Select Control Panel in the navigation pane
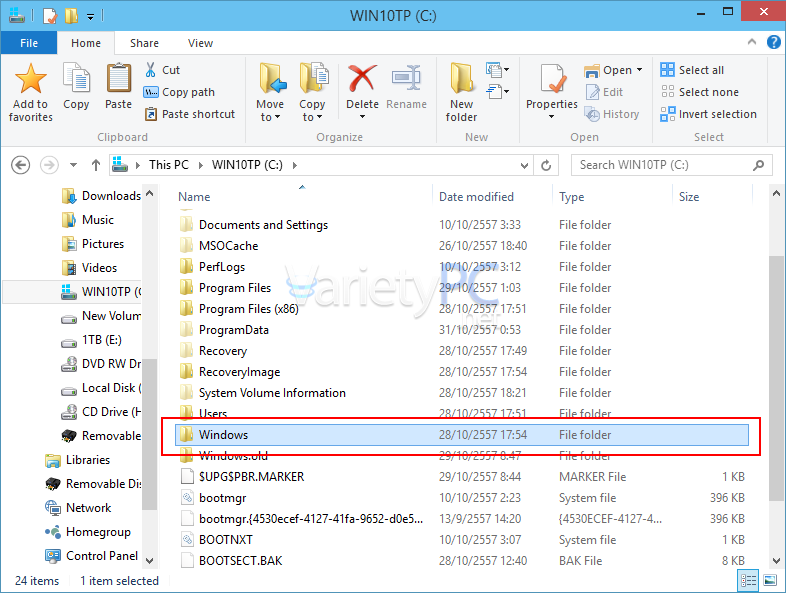This screenshot has height=593, width=786. [x=91, y=556]
